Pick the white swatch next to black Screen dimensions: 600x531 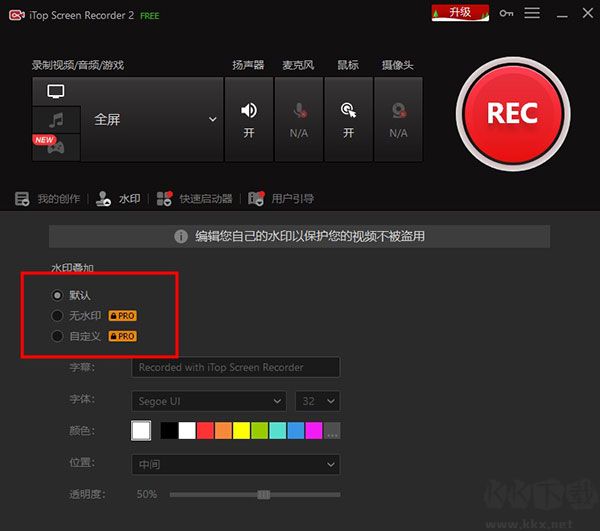coord(187,431)
